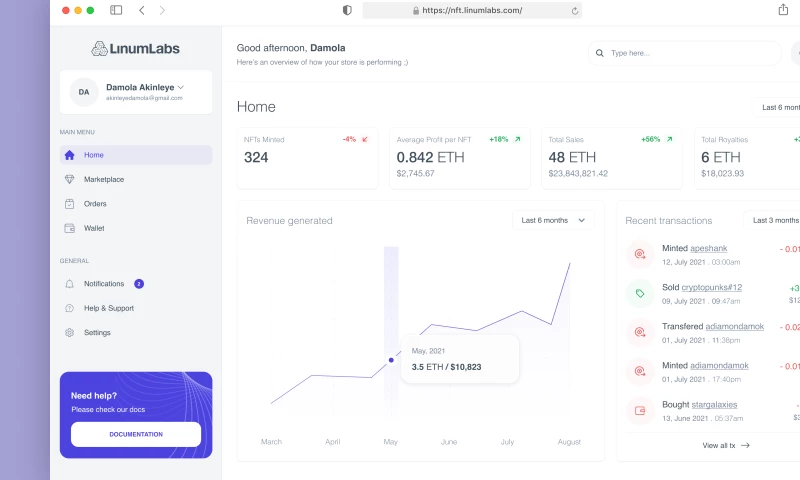Open the Marketplace menu item
Viewport: 800px width, 480px height.
(104, 180)
